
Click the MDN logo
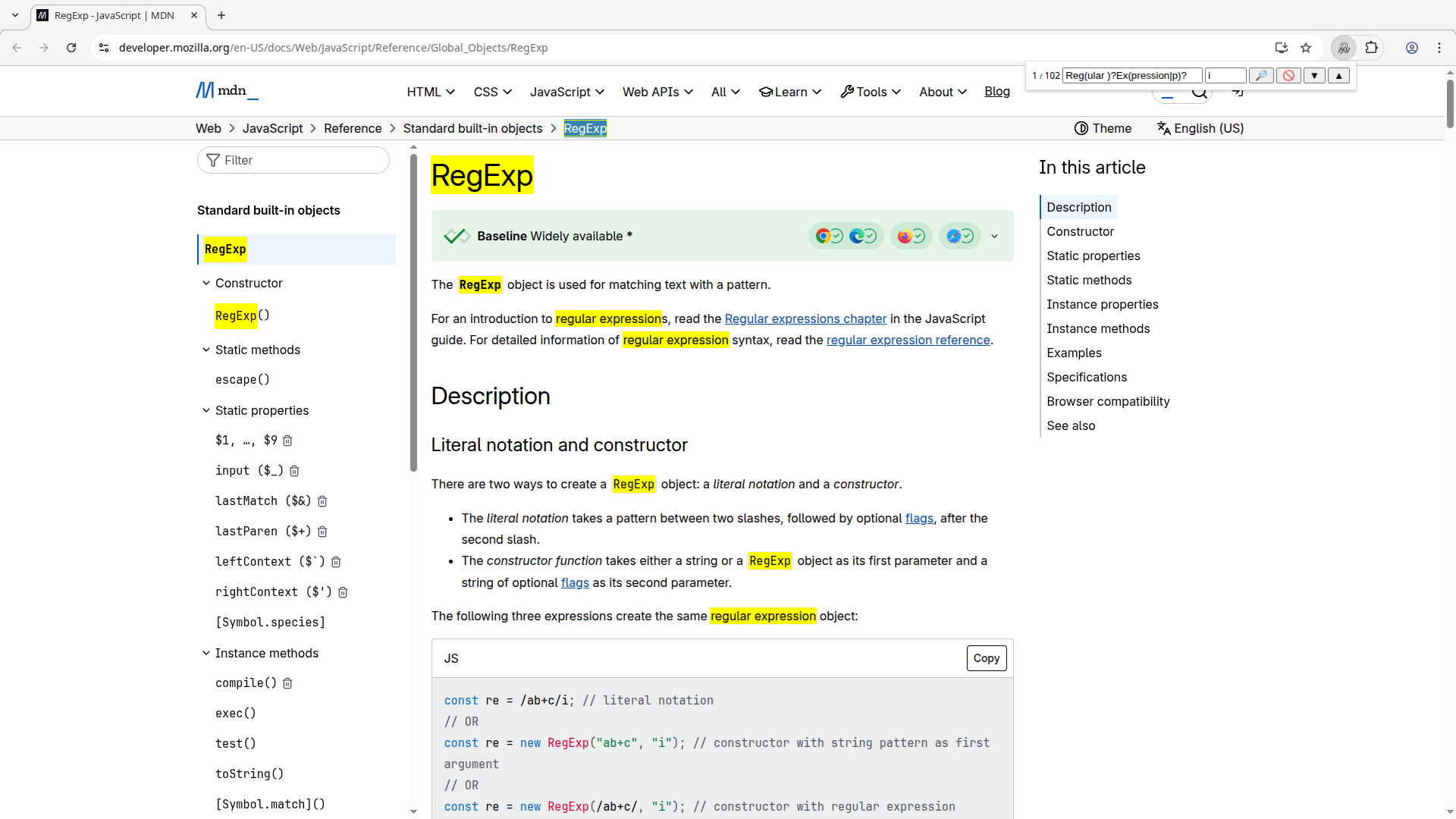tap(225, 90)
